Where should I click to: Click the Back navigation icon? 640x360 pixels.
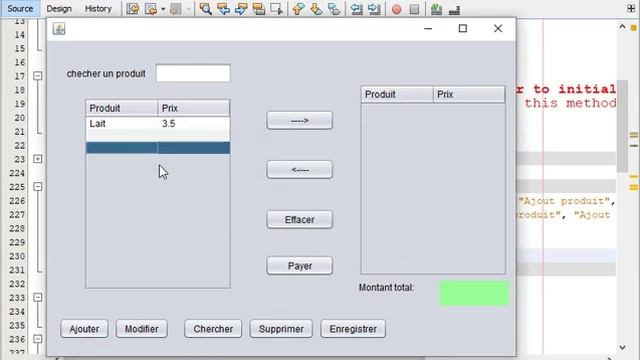pos(151,9)
